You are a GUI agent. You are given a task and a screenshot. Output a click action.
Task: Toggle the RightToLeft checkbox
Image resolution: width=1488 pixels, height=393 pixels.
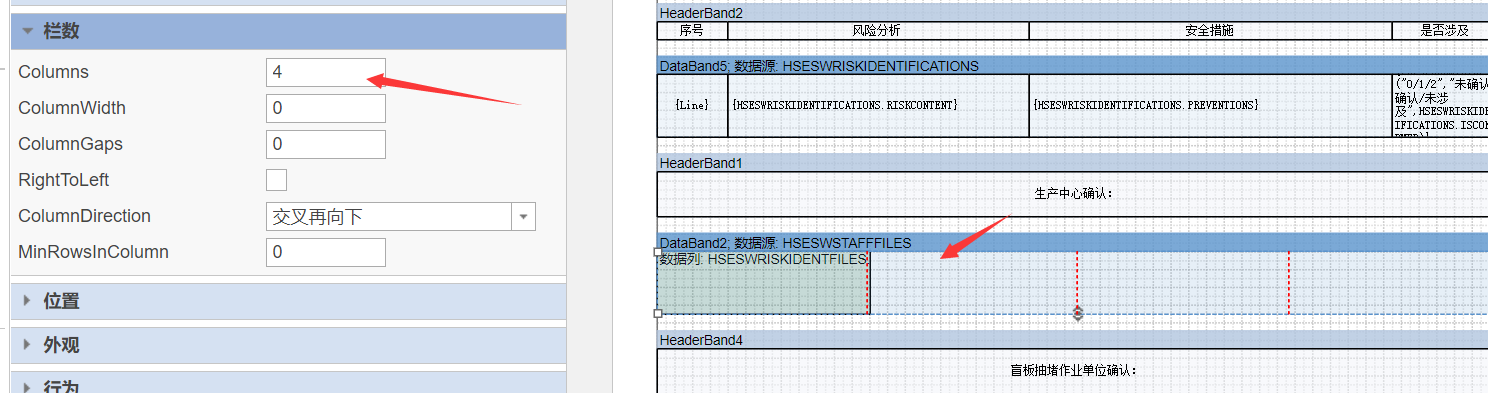277,180
